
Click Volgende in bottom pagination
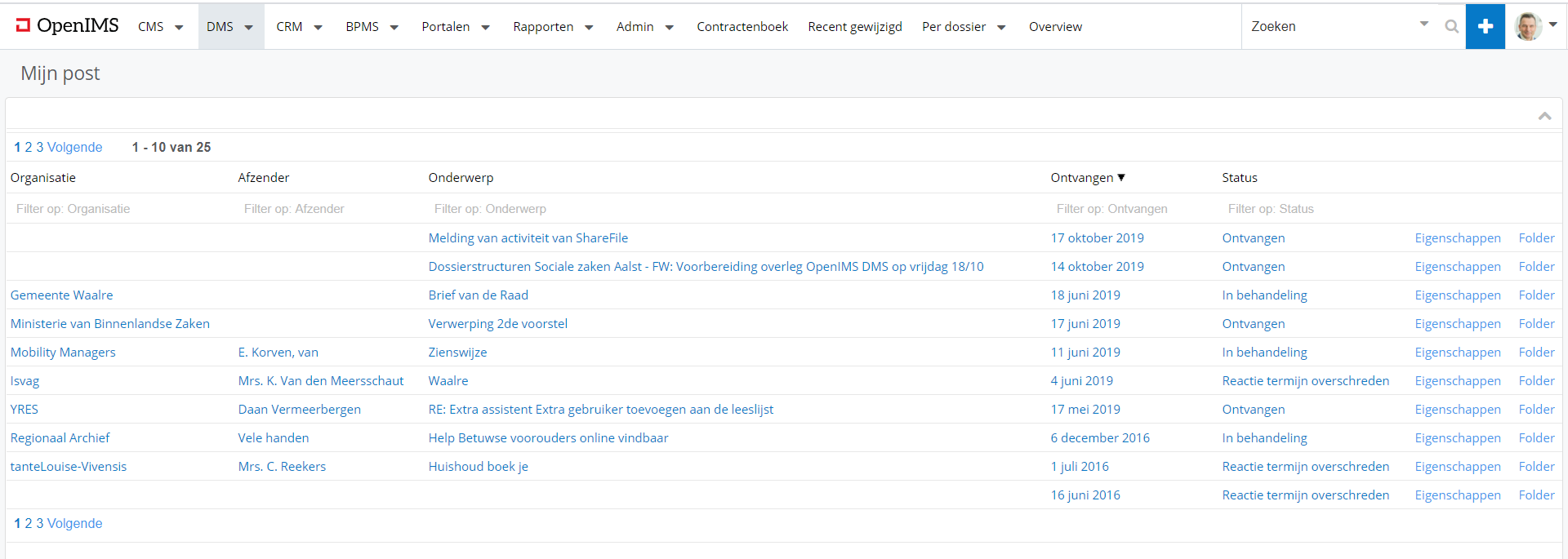(75, 524)
